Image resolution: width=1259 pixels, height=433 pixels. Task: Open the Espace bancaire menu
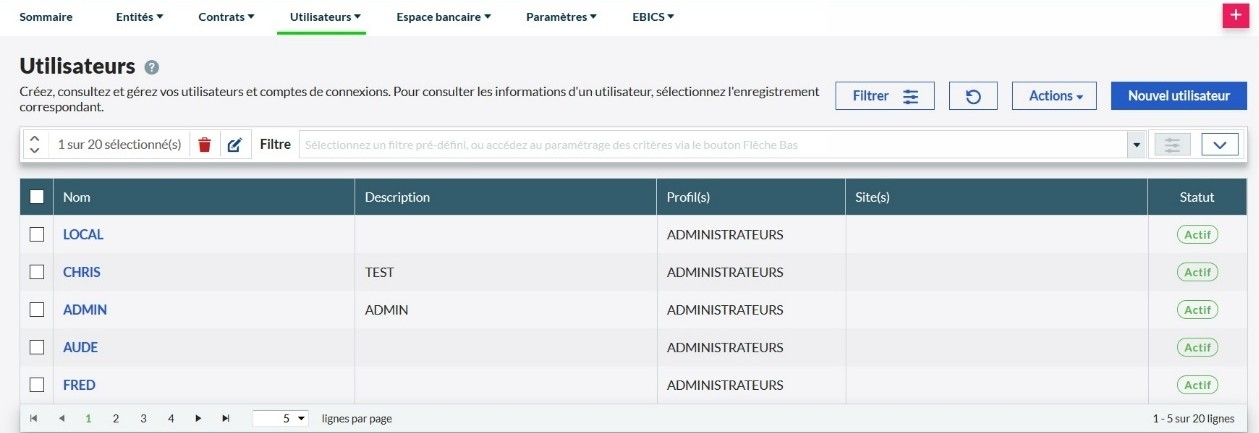pos(443,17)
